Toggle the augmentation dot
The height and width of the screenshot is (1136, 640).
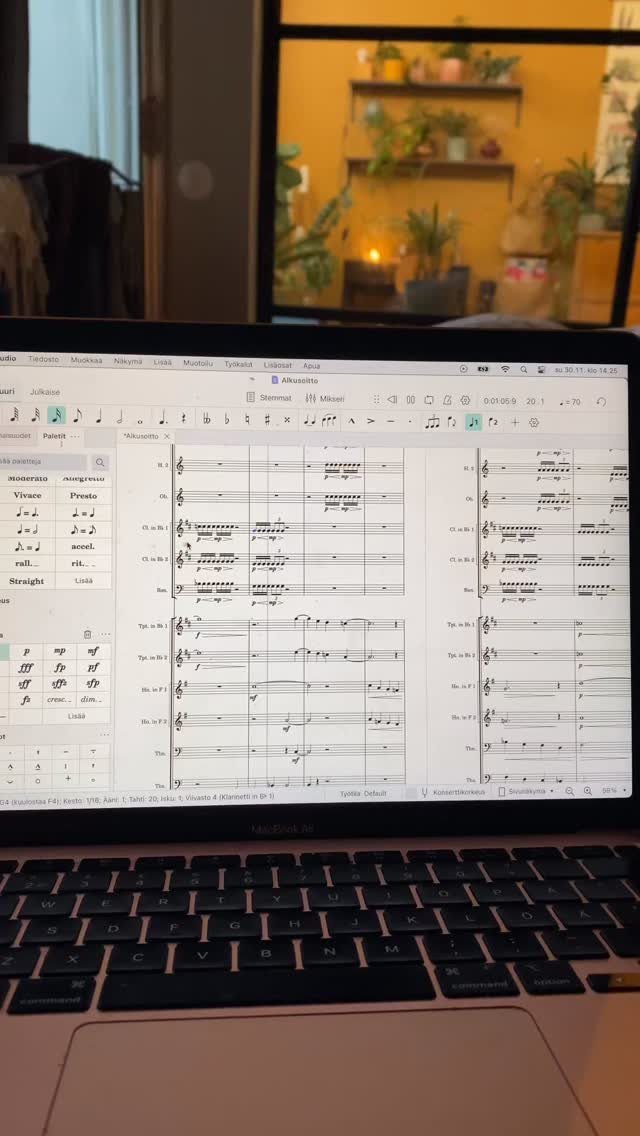(162, 419)
